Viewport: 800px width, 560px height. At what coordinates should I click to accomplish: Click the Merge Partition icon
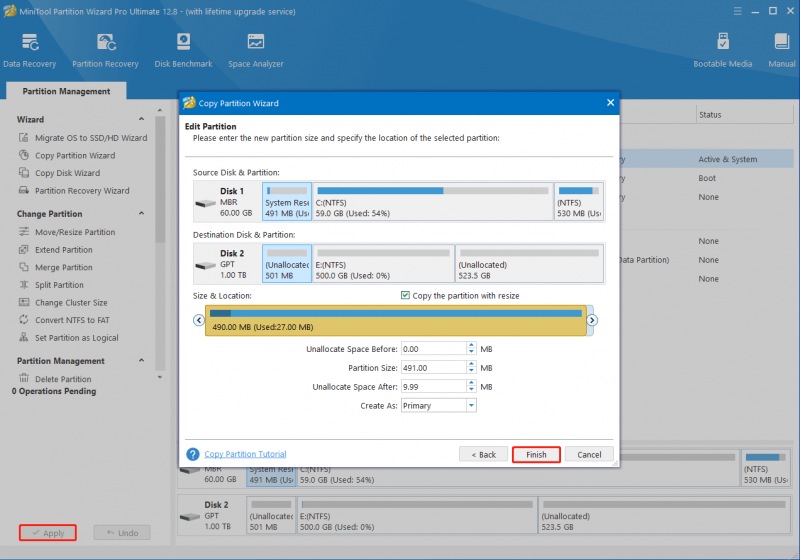point(23,267)
